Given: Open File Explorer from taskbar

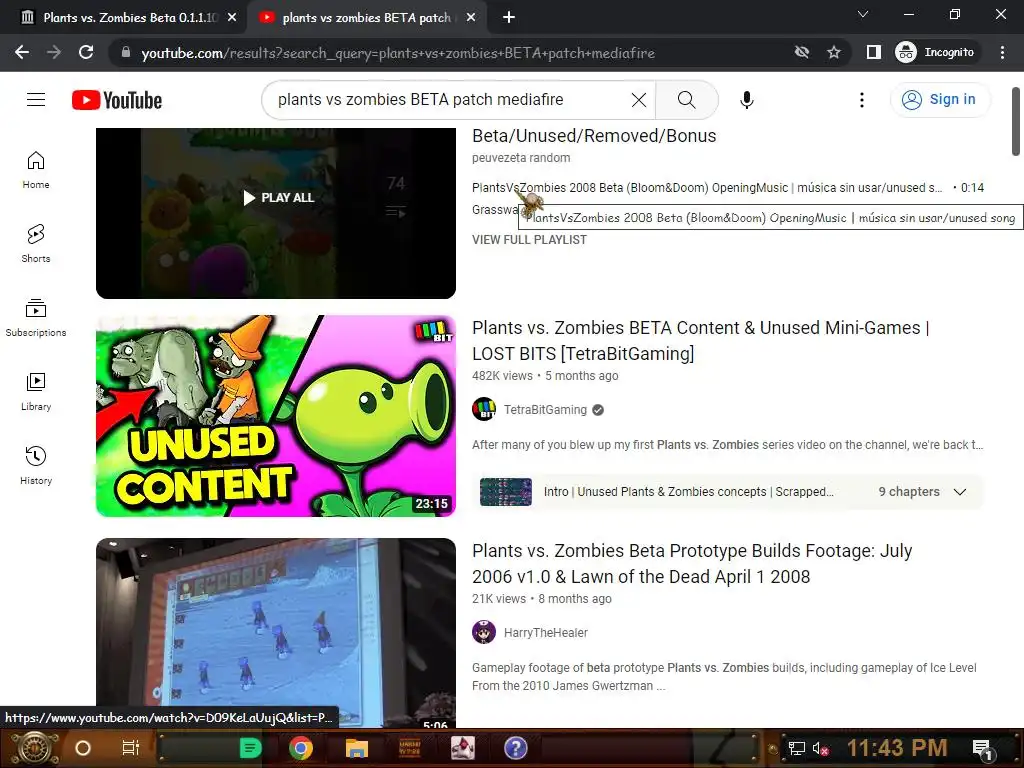Looking at the screenshot, I should coord(357,748).
